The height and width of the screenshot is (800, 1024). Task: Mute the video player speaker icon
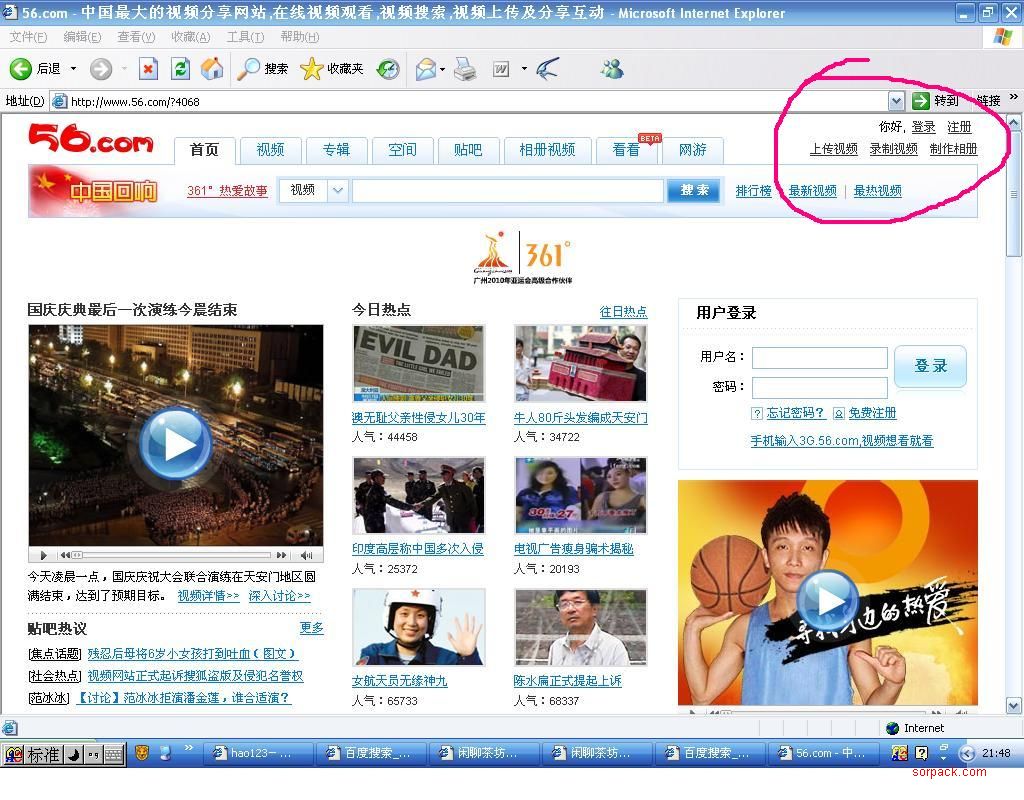point(307,555)
